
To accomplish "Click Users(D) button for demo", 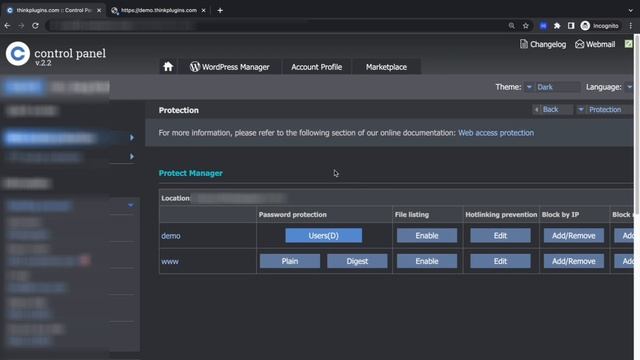I will pyautogui.click(x=323, y=236).
